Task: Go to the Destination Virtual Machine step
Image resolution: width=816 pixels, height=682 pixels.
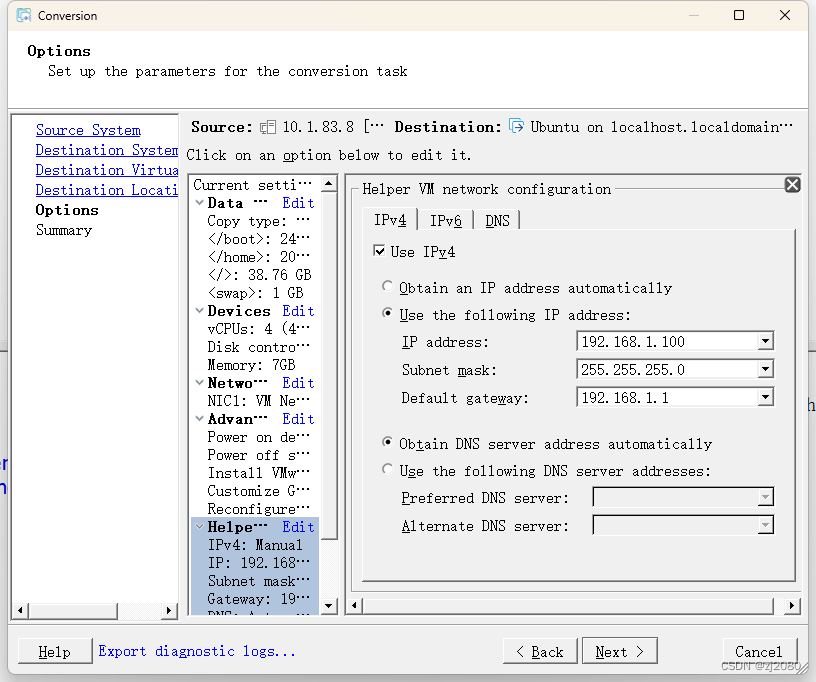Action: click(x=107, y=170)
